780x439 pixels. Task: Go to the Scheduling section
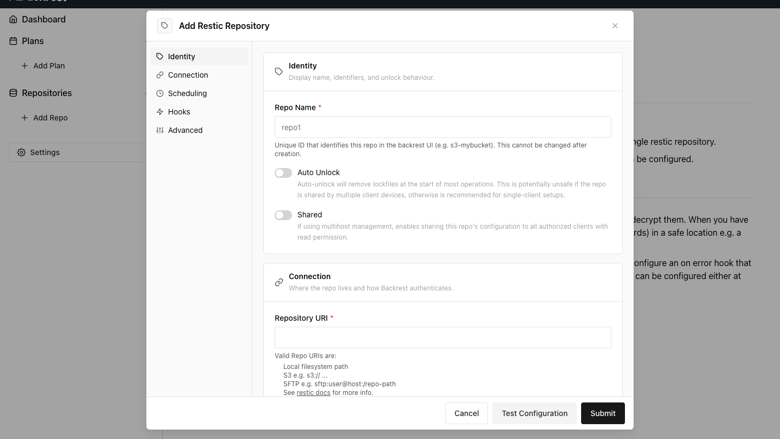click(x=199, y=93)
